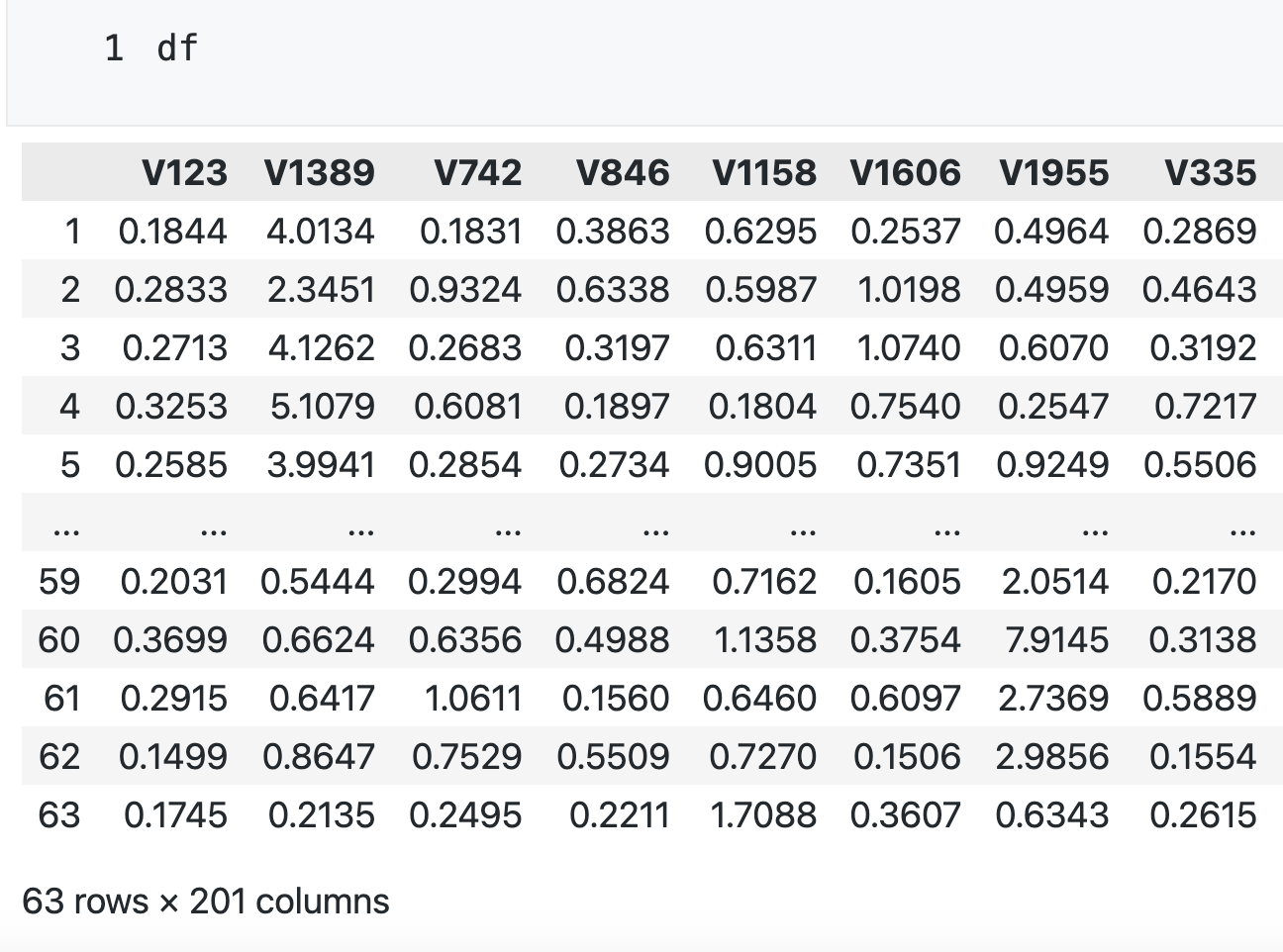Click the V1158 column header

click(764, 173)
